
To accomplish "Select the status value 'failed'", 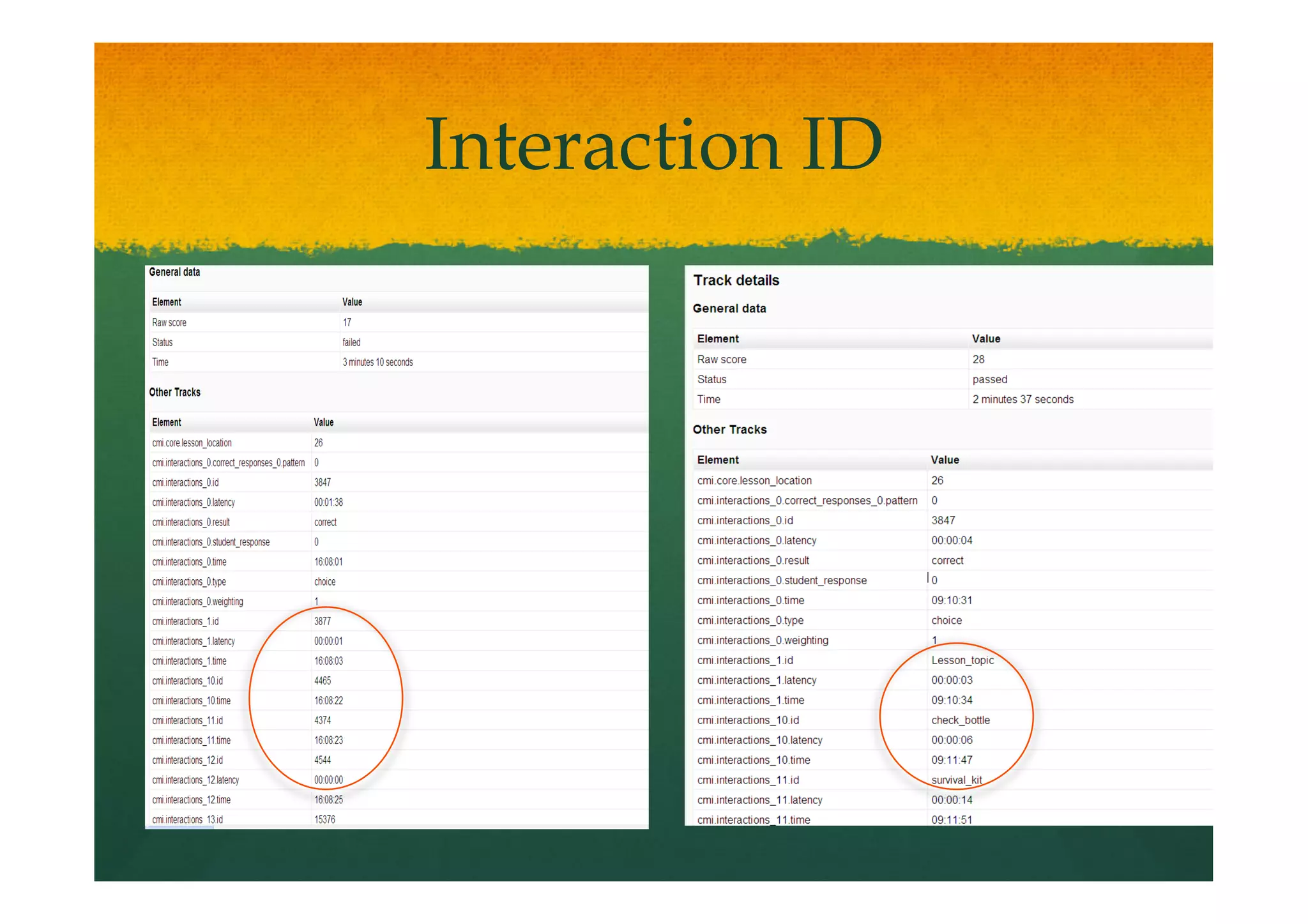I will click(x=351, y=342).
